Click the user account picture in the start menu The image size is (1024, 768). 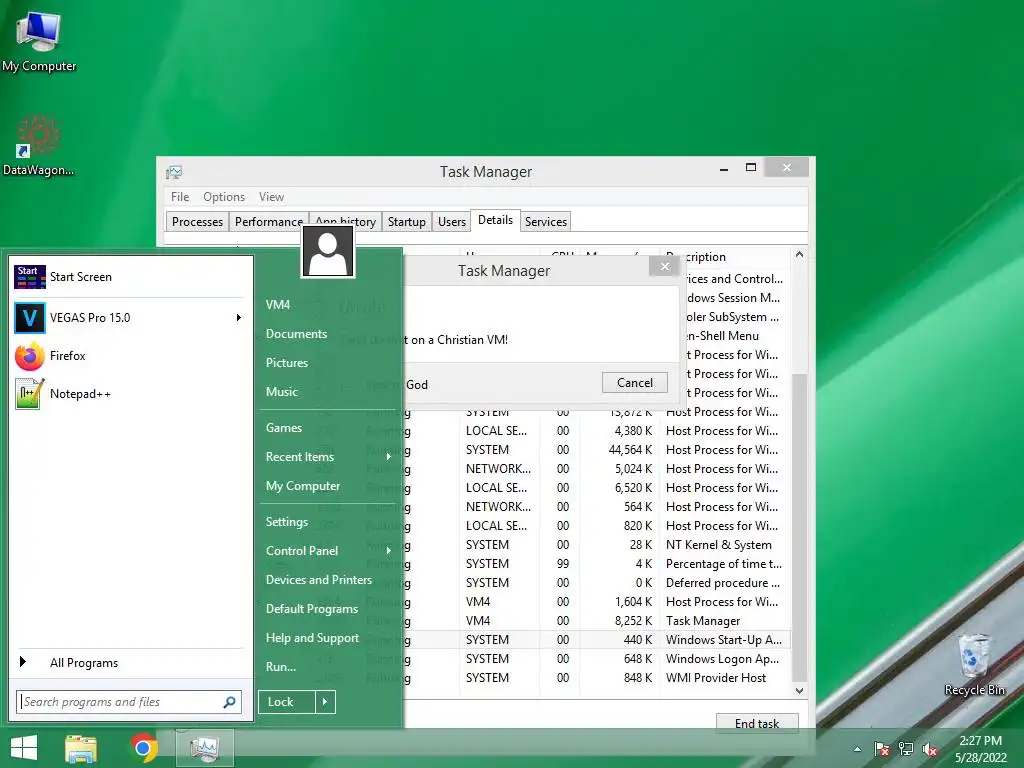click(x=328, y=251)
